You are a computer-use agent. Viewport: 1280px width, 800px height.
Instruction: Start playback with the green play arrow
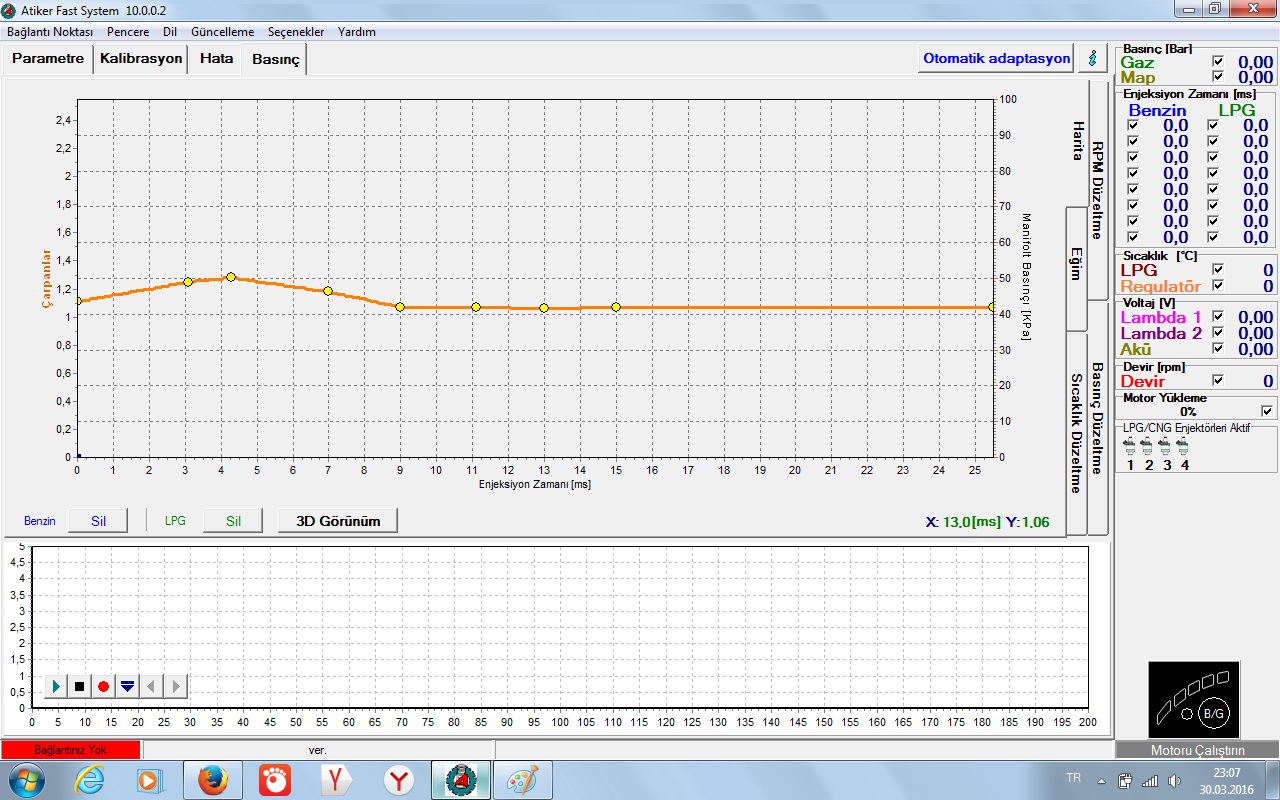coord(56,687)
